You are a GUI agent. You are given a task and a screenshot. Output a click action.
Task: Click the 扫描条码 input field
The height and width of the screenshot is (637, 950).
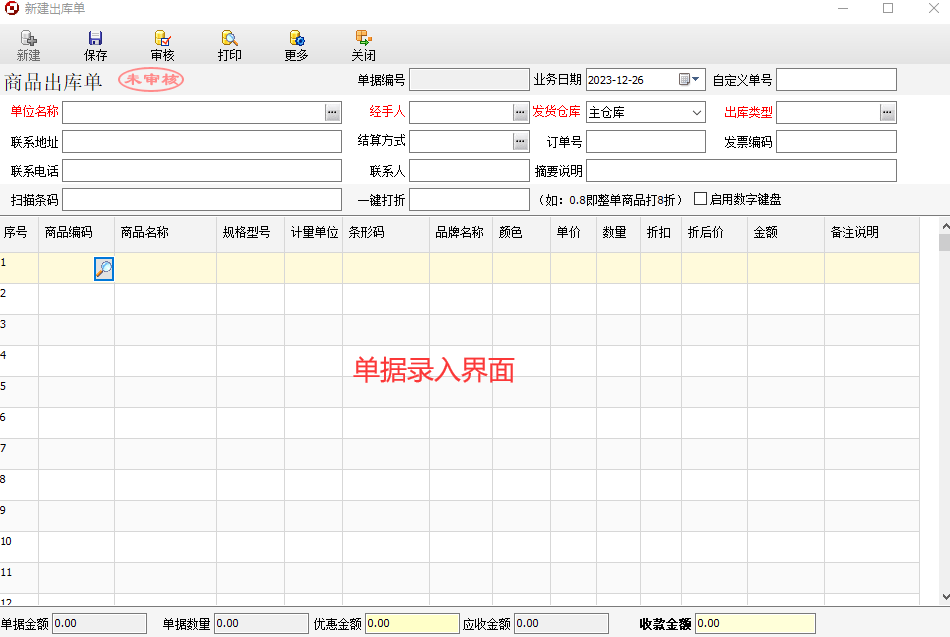point(201,200)
